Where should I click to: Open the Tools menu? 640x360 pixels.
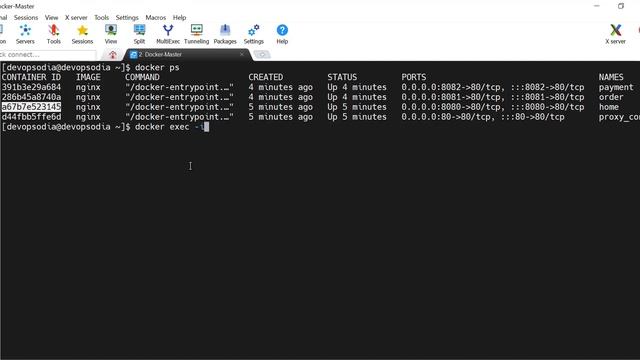101,18
